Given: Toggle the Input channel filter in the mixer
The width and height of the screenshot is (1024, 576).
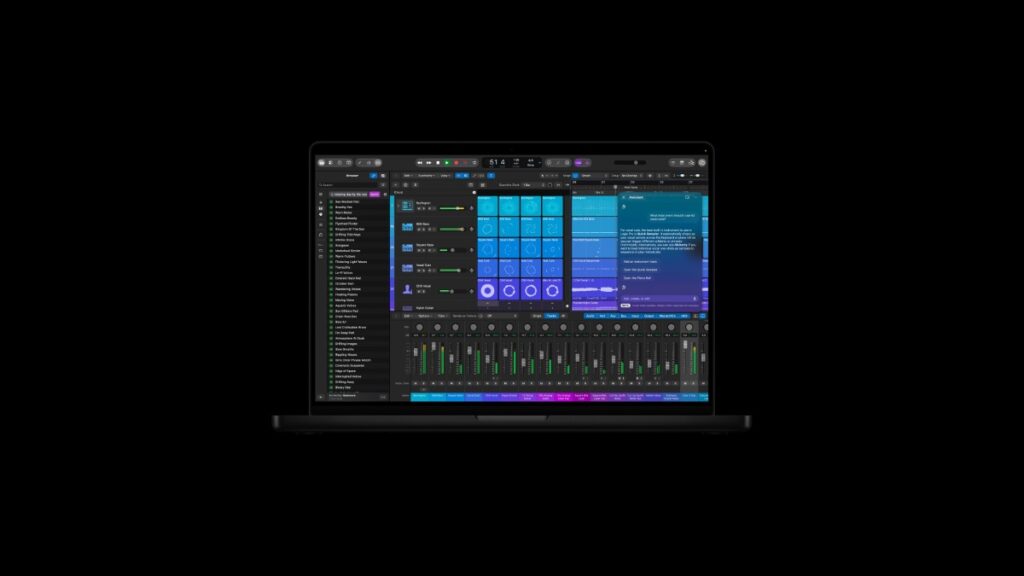Looking at the screenshot, I should 635,316.
